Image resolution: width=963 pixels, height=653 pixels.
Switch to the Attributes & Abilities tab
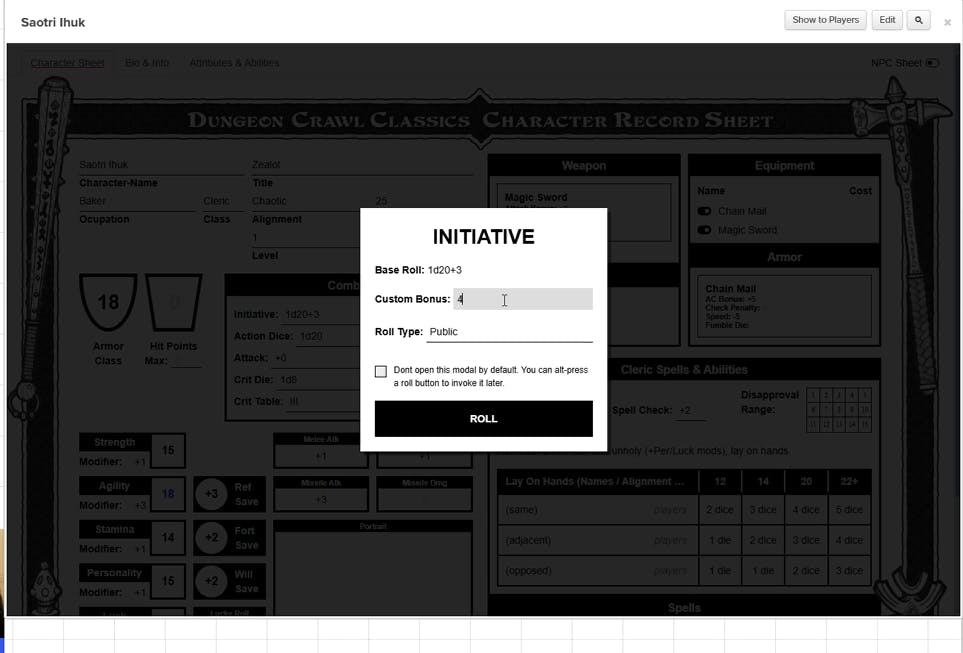234,63
